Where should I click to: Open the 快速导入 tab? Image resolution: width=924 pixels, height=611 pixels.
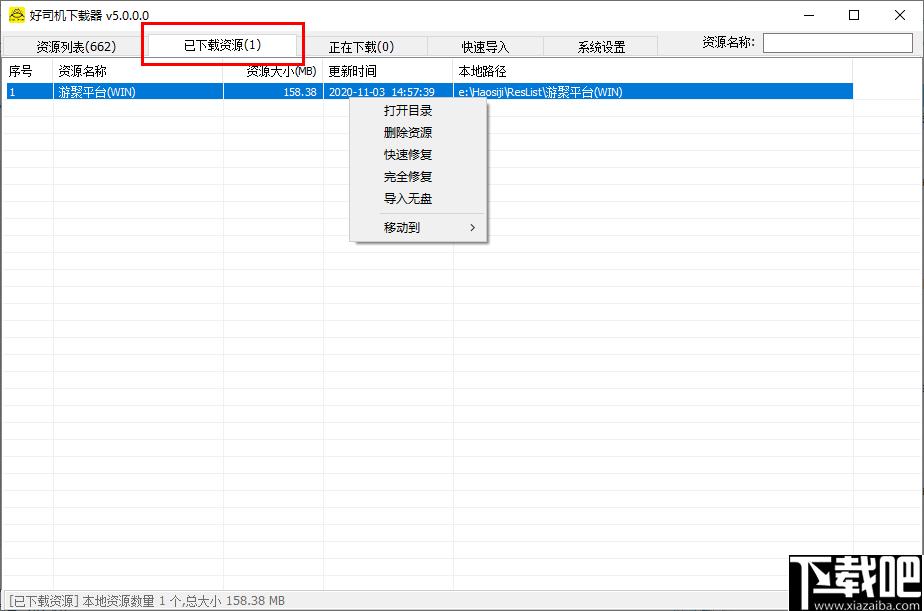(485, 47)
